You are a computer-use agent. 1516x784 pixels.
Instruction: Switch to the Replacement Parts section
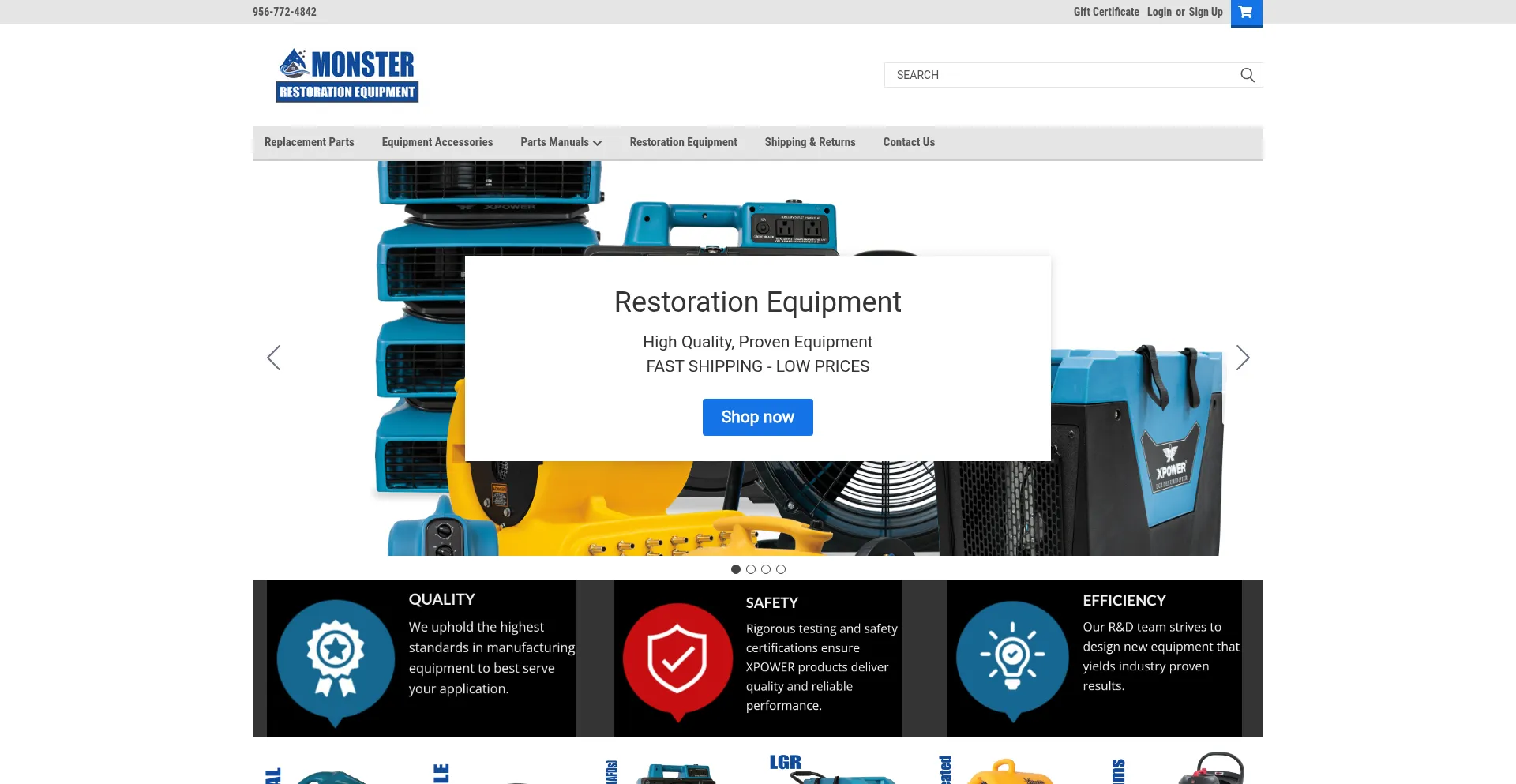pos(309,142)
